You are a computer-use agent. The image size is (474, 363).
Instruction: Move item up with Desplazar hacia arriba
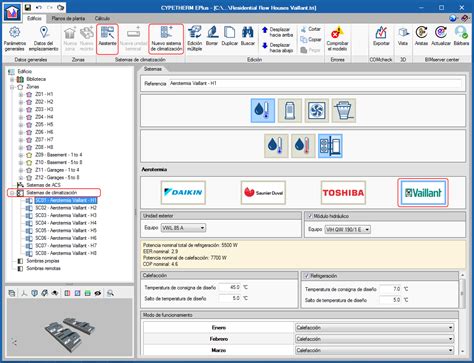click(278, 32)
